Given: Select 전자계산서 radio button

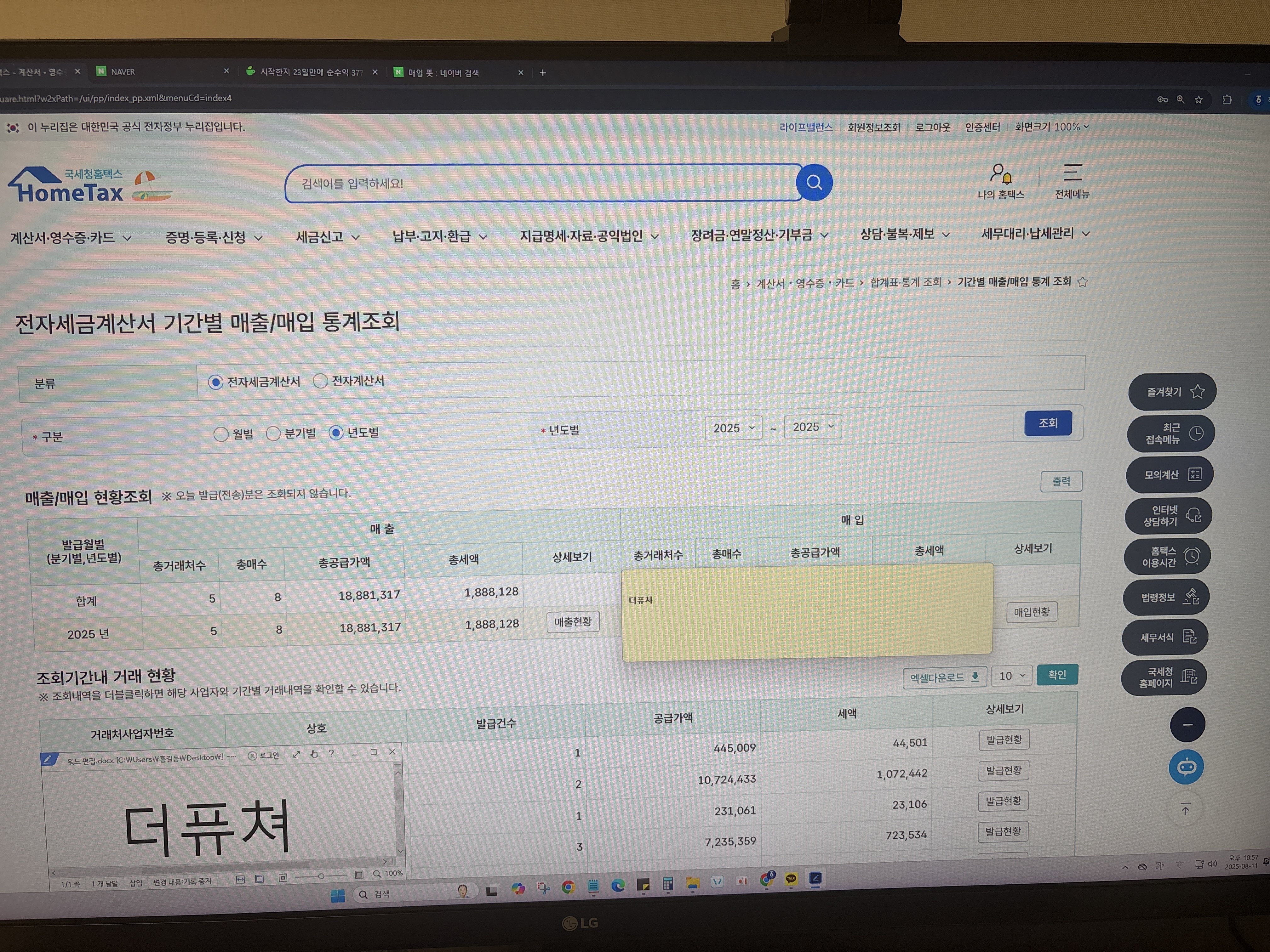Looking at the screenshot, I should point(320,381).
